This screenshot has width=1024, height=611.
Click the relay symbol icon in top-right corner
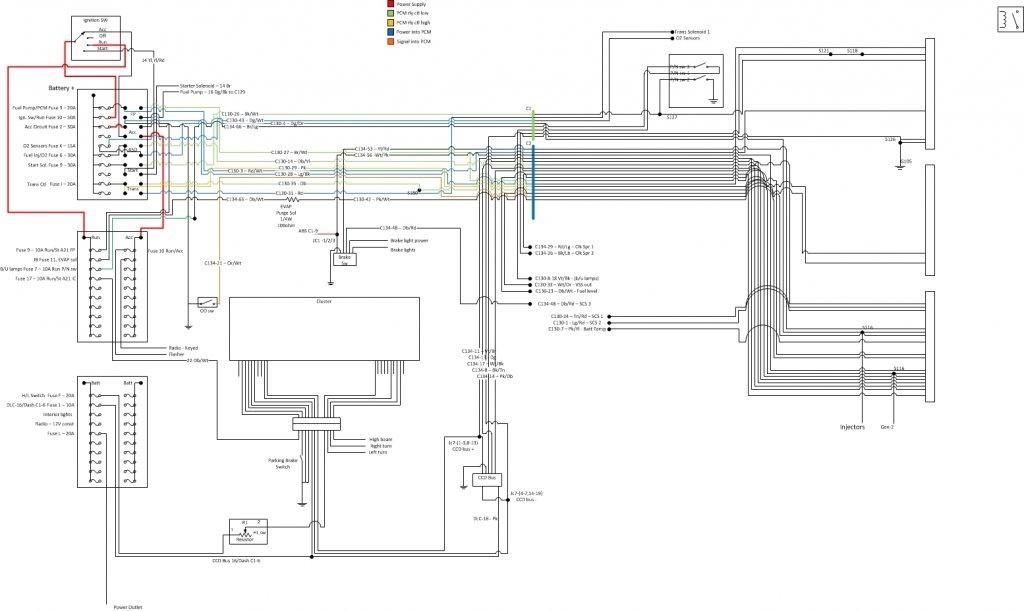click(x=1003, y=18)
